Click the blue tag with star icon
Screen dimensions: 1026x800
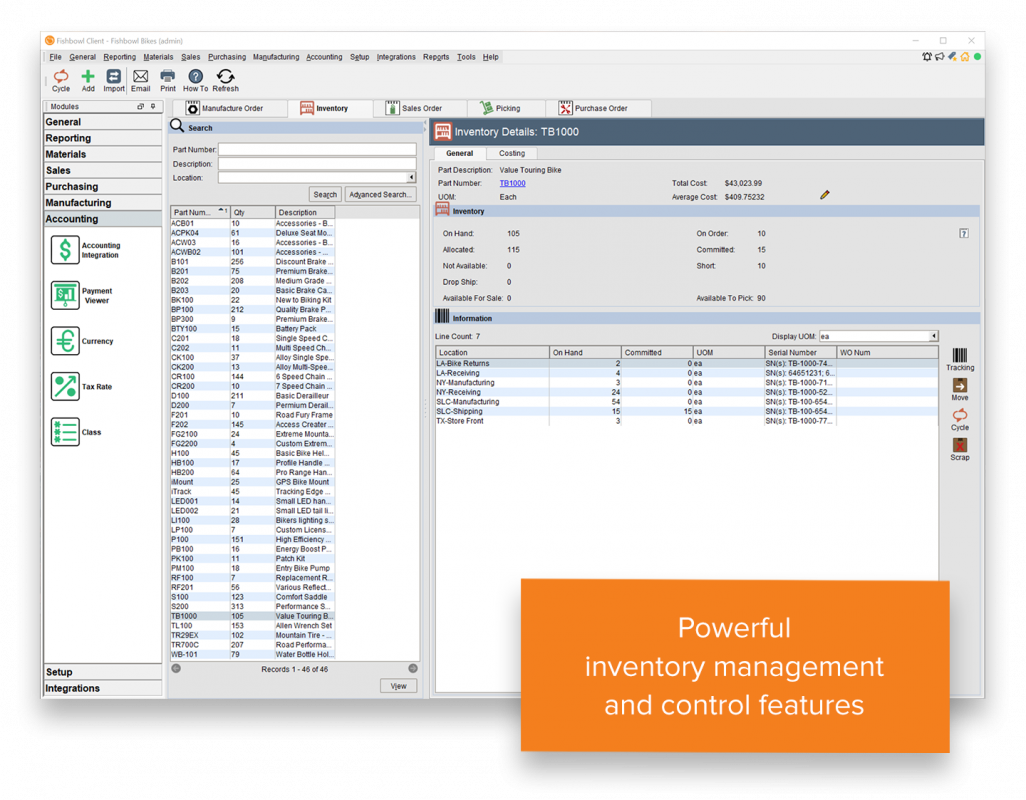(x=953, y=57)
